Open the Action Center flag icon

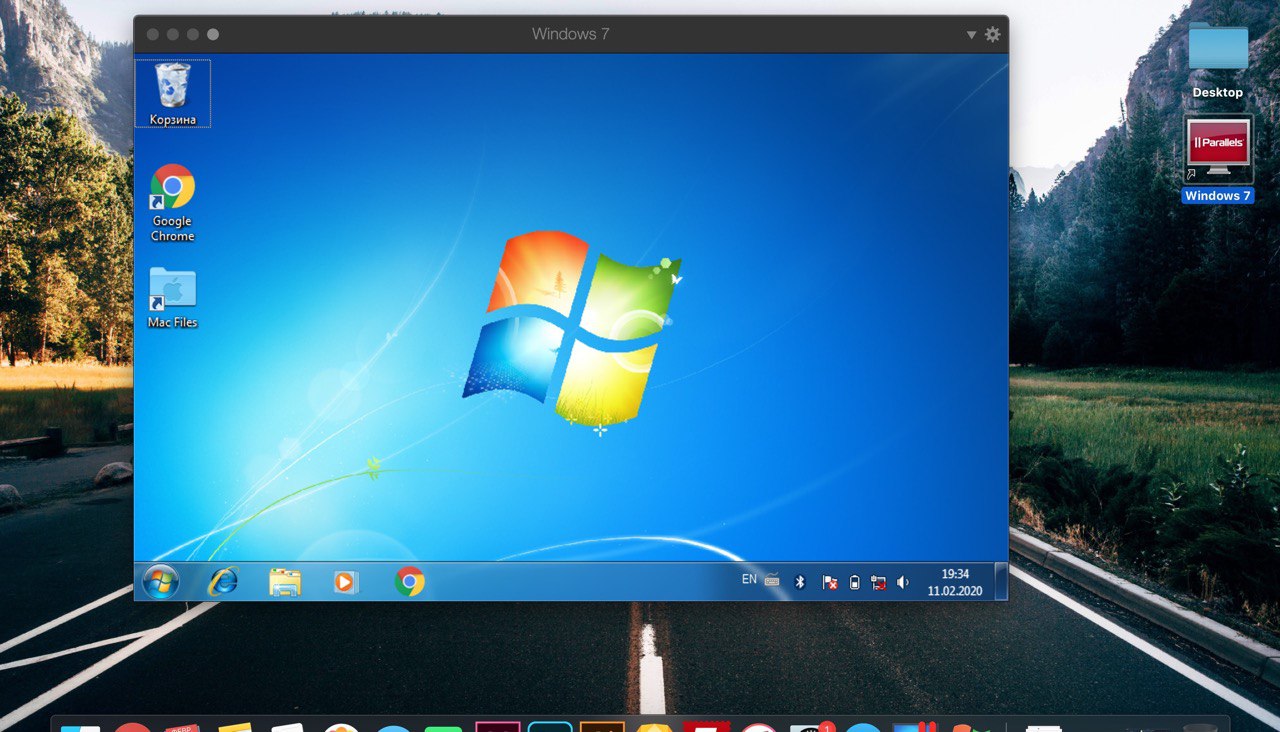[829, 582]
